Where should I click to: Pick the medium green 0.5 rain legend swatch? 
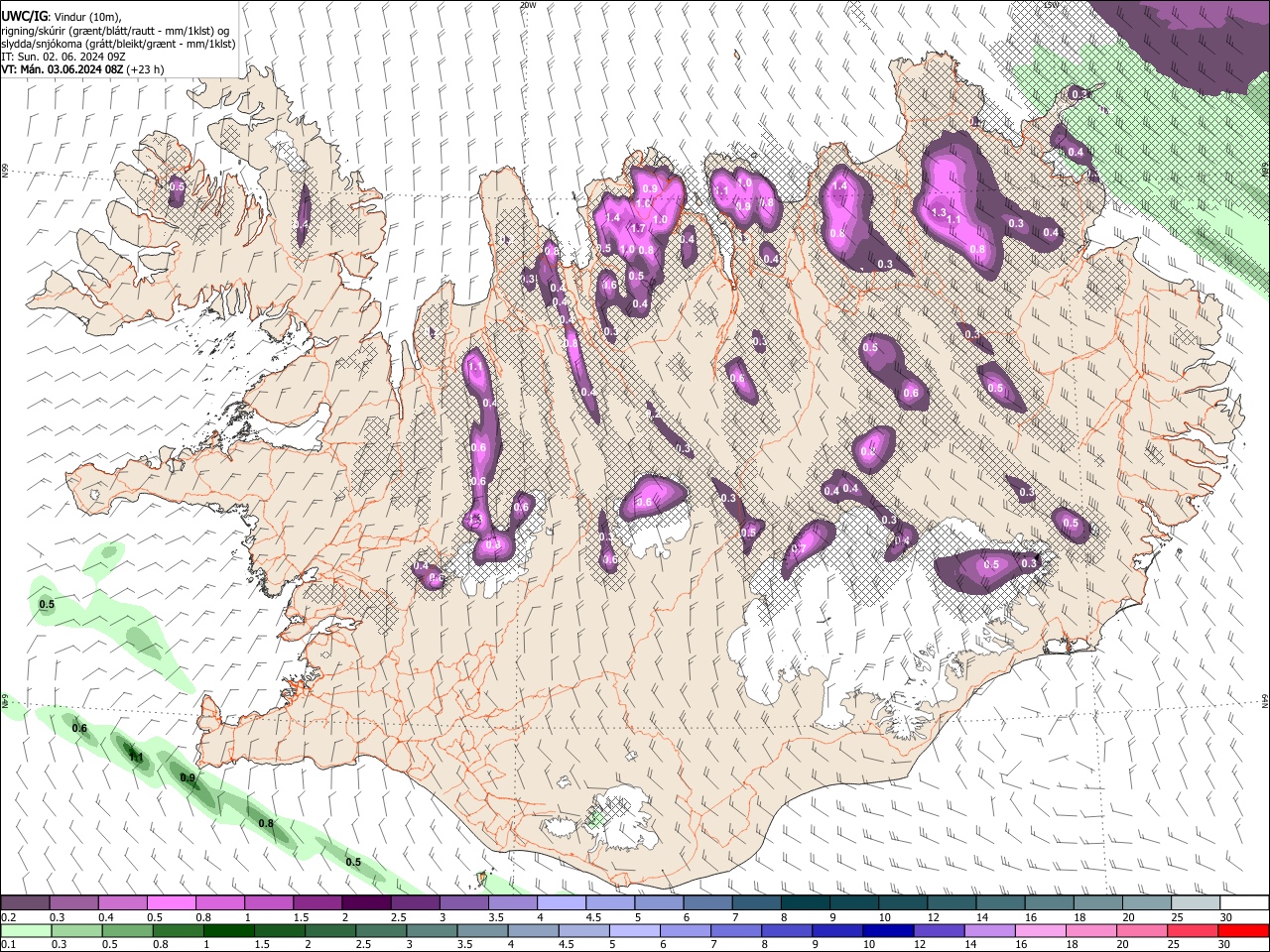(128, 930)
